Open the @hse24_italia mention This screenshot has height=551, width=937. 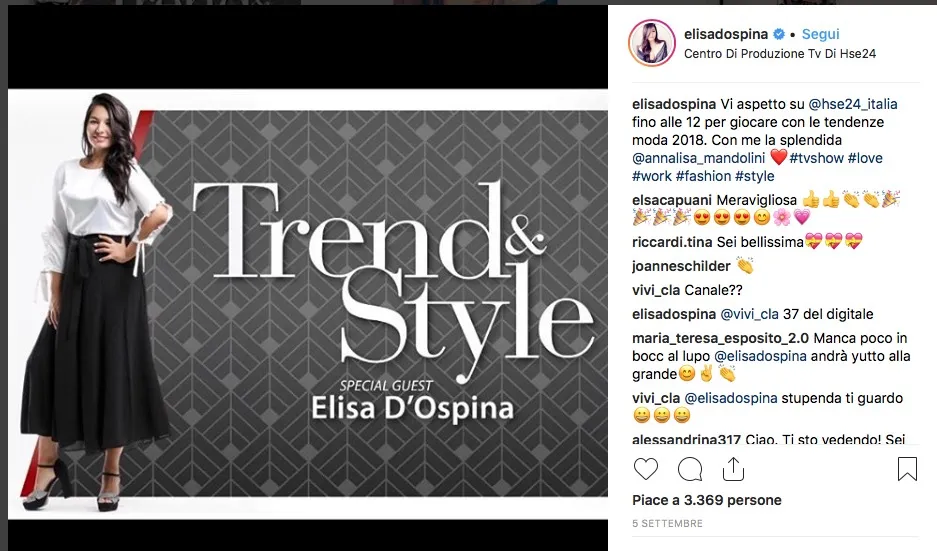[853, 104]
